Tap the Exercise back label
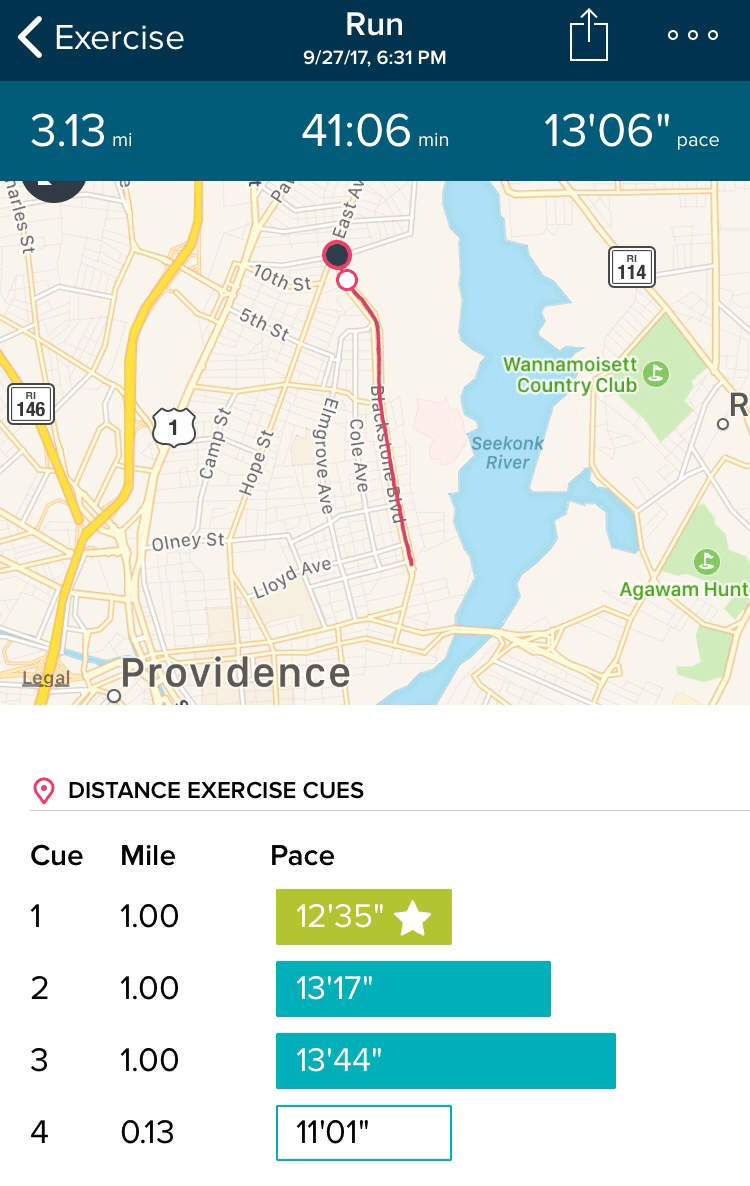The width and height of the screenshot is (750, 1186). (x=119, y=38)
